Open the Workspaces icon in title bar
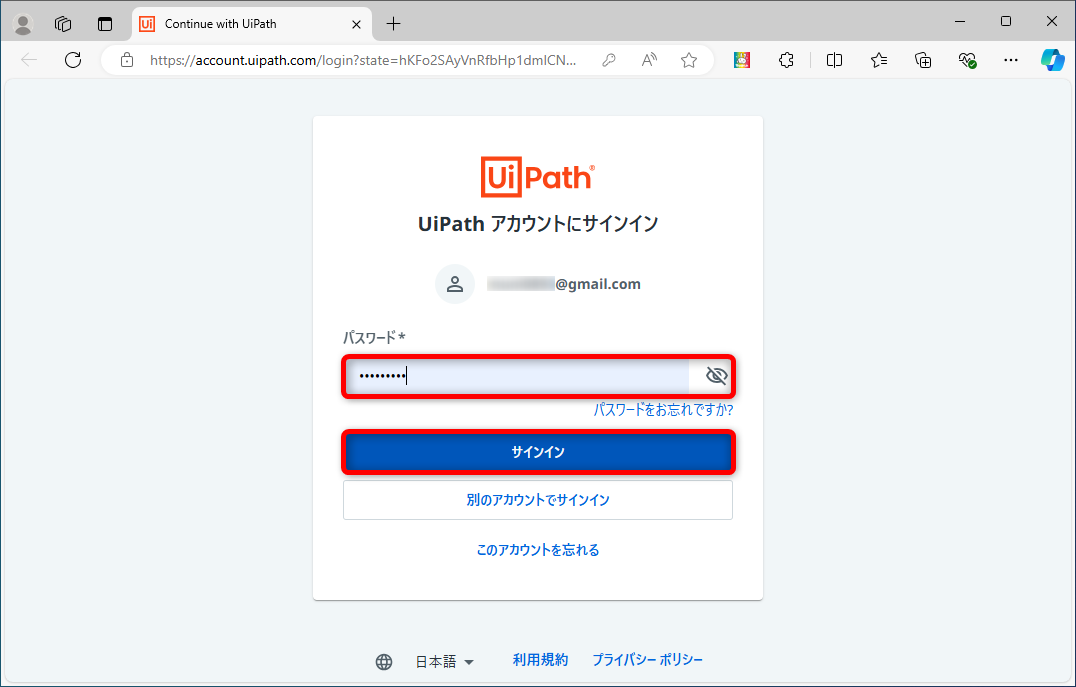 pyautogui.click(x=63, y=24)
